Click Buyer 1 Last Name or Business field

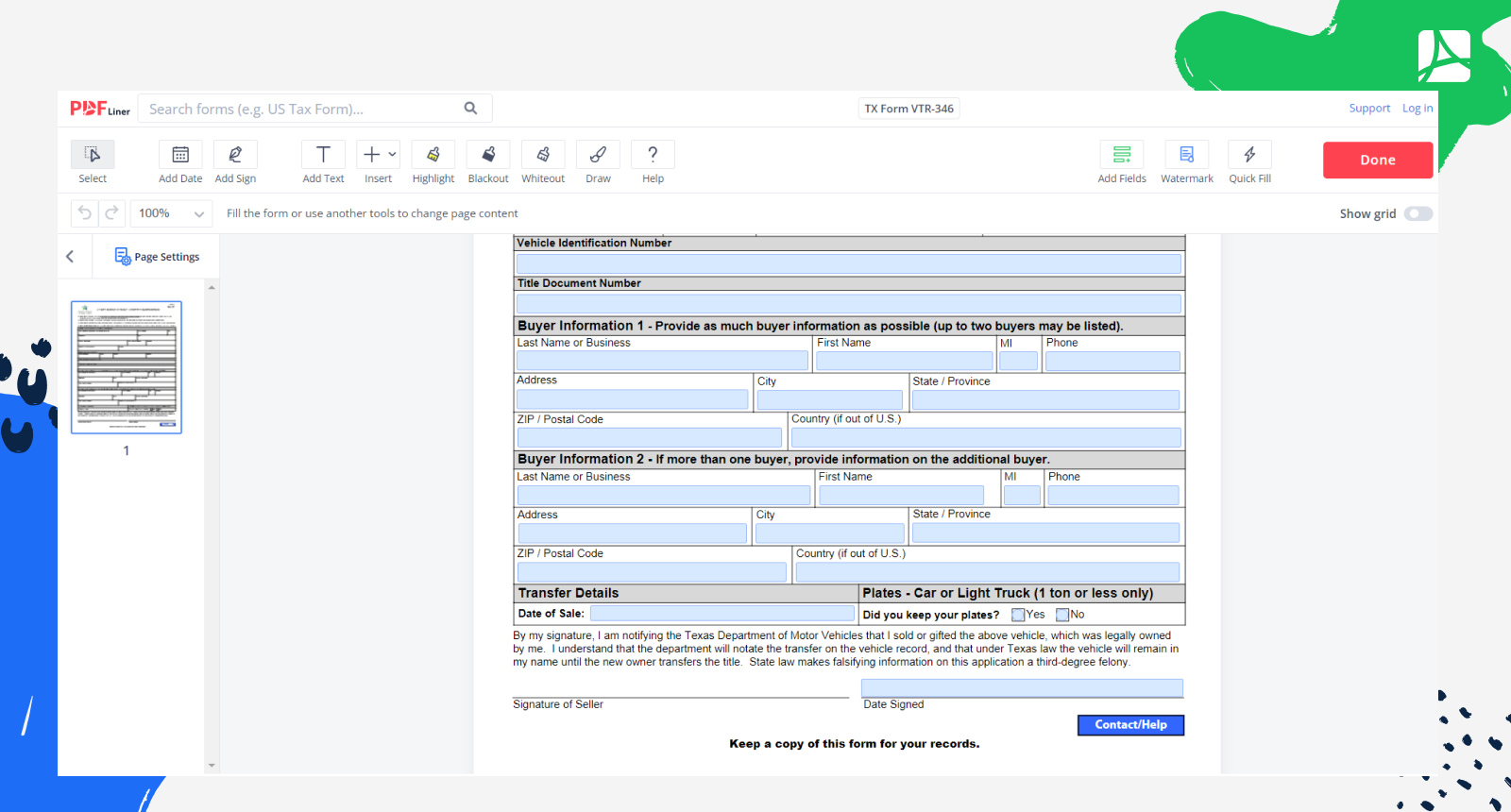pos(662,361)
